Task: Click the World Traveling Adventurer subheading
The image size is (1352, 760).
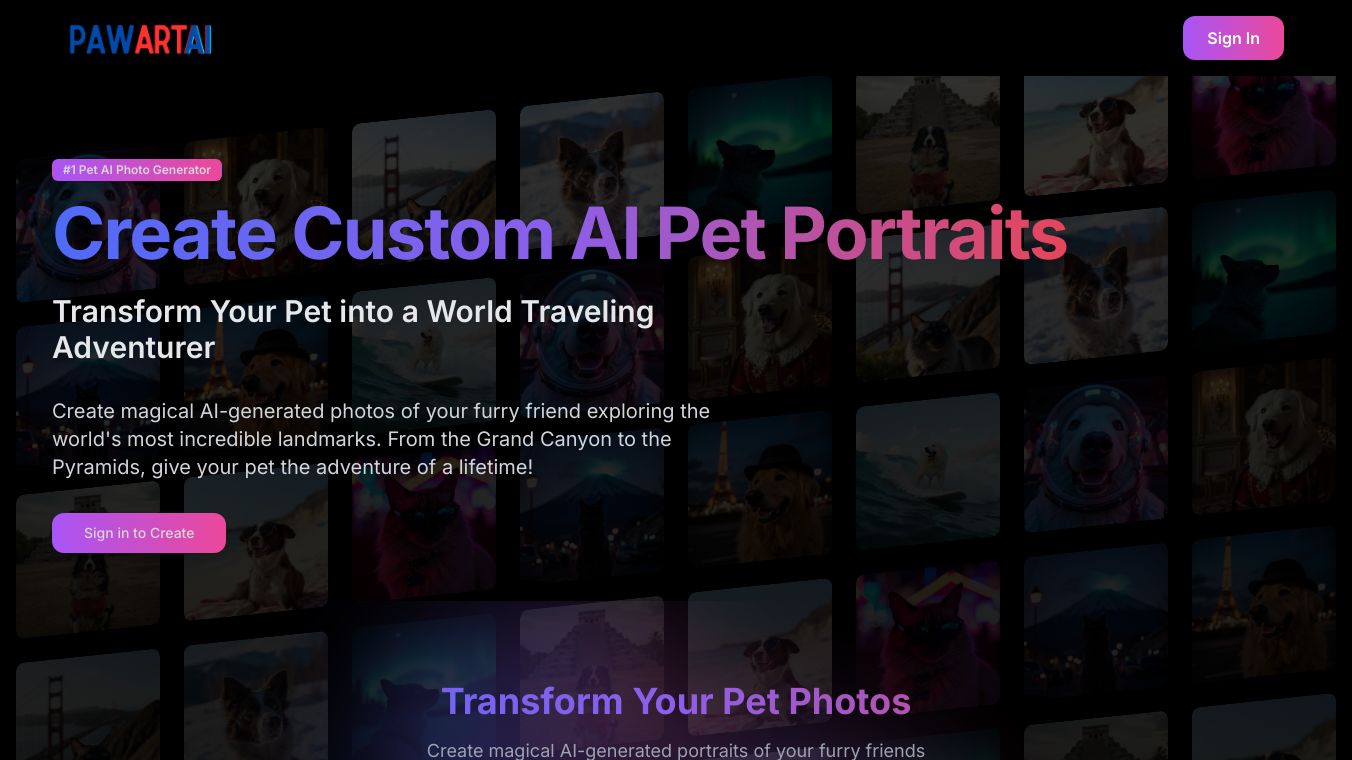Action: [x=353, y=329]
